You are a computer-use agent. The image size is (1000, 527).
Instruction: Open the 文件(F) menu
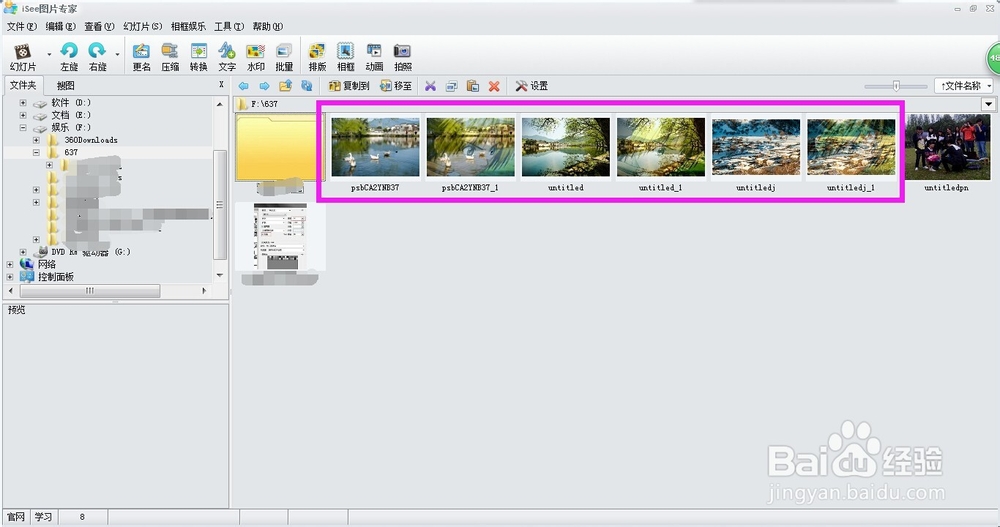click(x=22, y=26)
